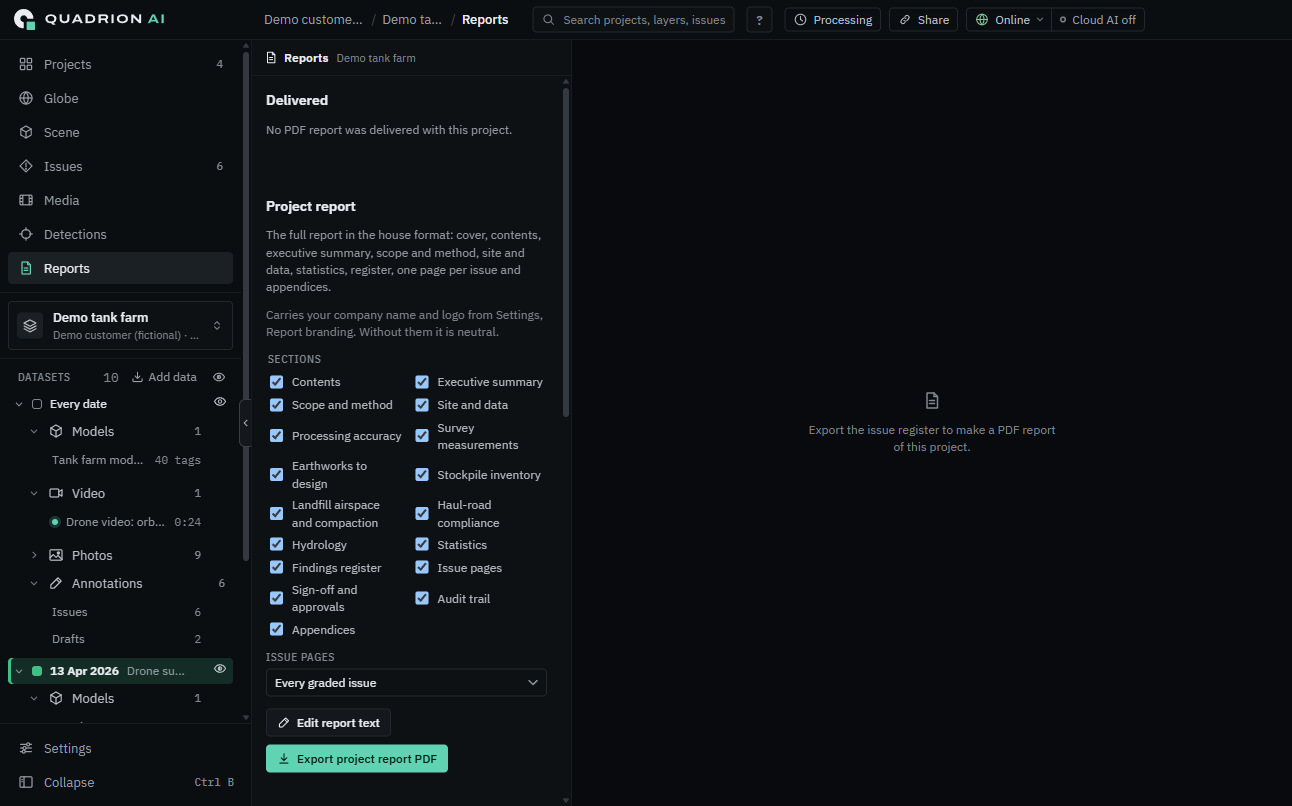Image resolution: width=1292 pixels, height=806 pixels.
Task: Click the Settings sliders icon
Action: pos(26,748)
